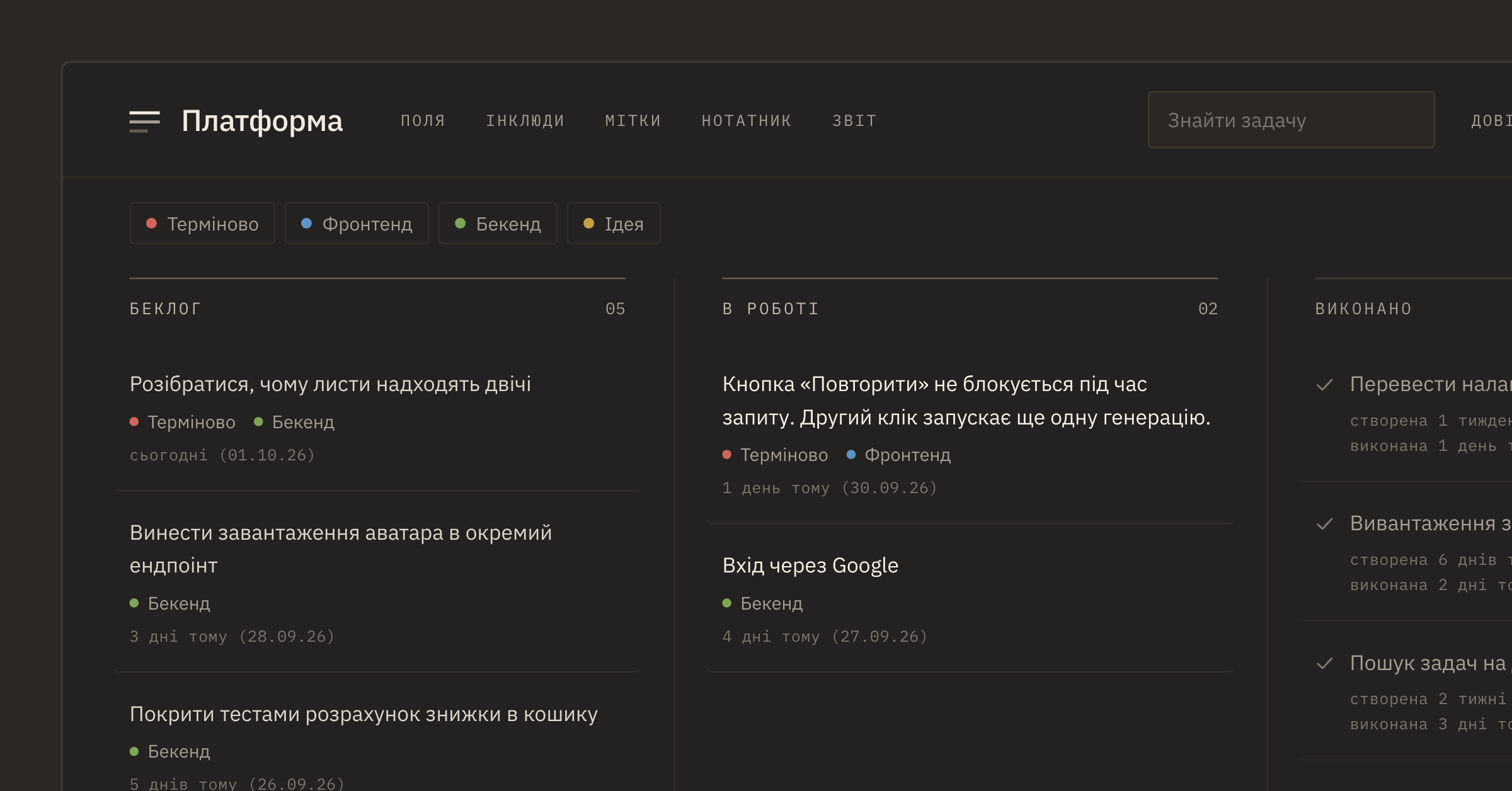Open the Мітки navigation item
1512x791 pixels.
[x=633, y=120]
